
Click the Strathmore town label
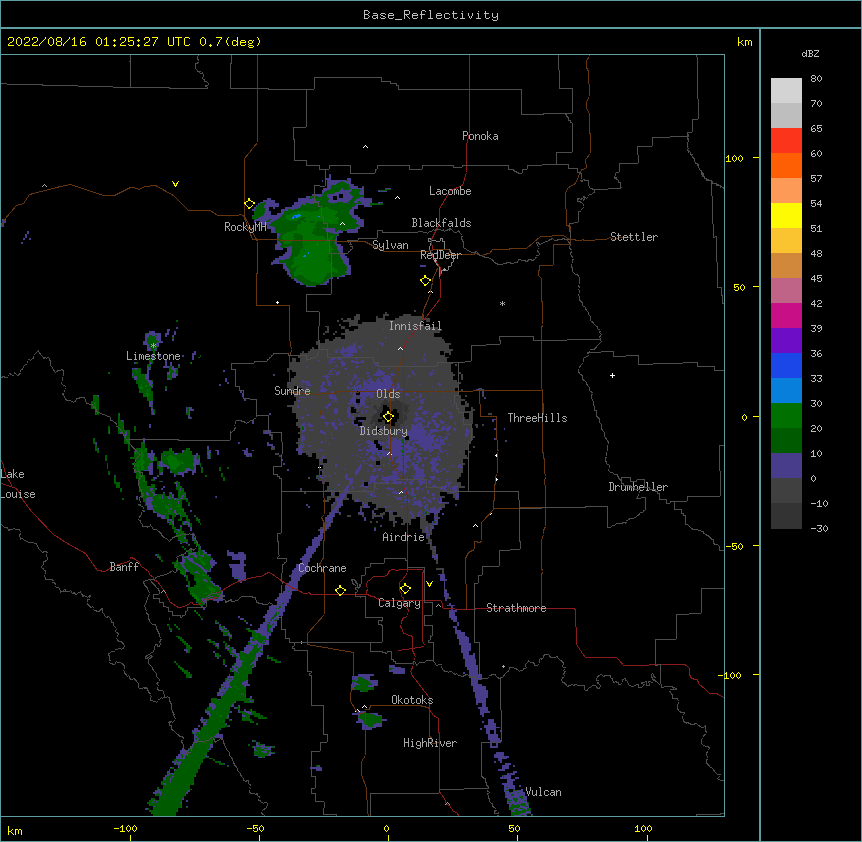[x=516, y=608]
